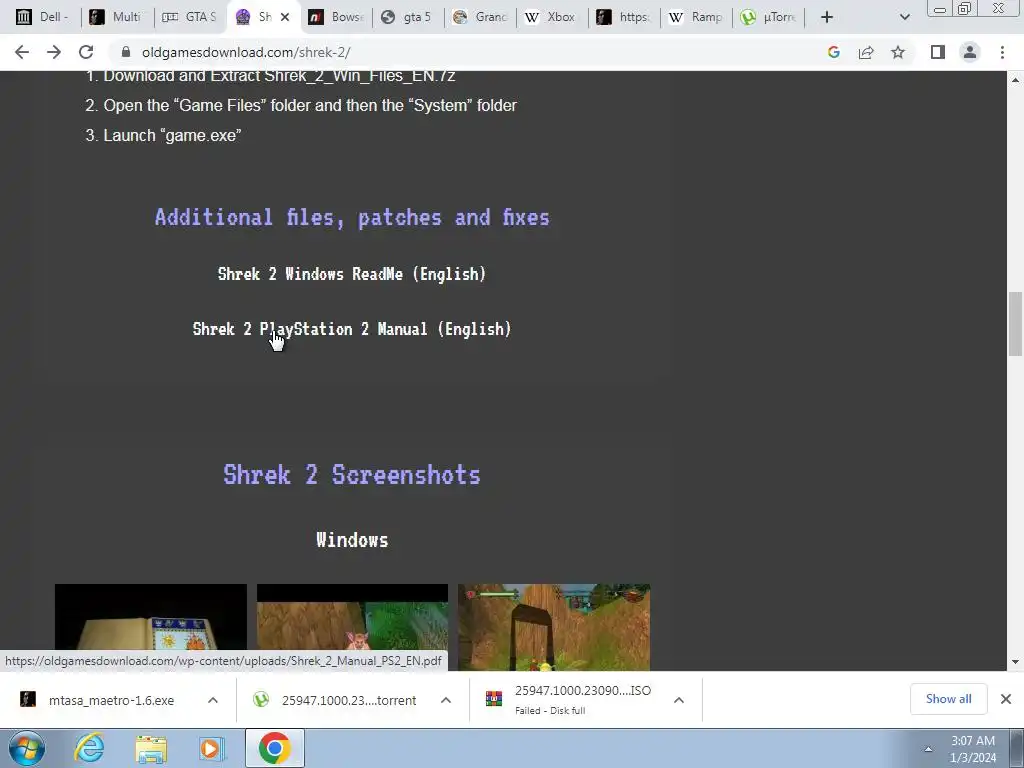Close the active Shrek tab
This screenshot has width=1024, height=768.
pyautogui.click(x=285, y=17)
